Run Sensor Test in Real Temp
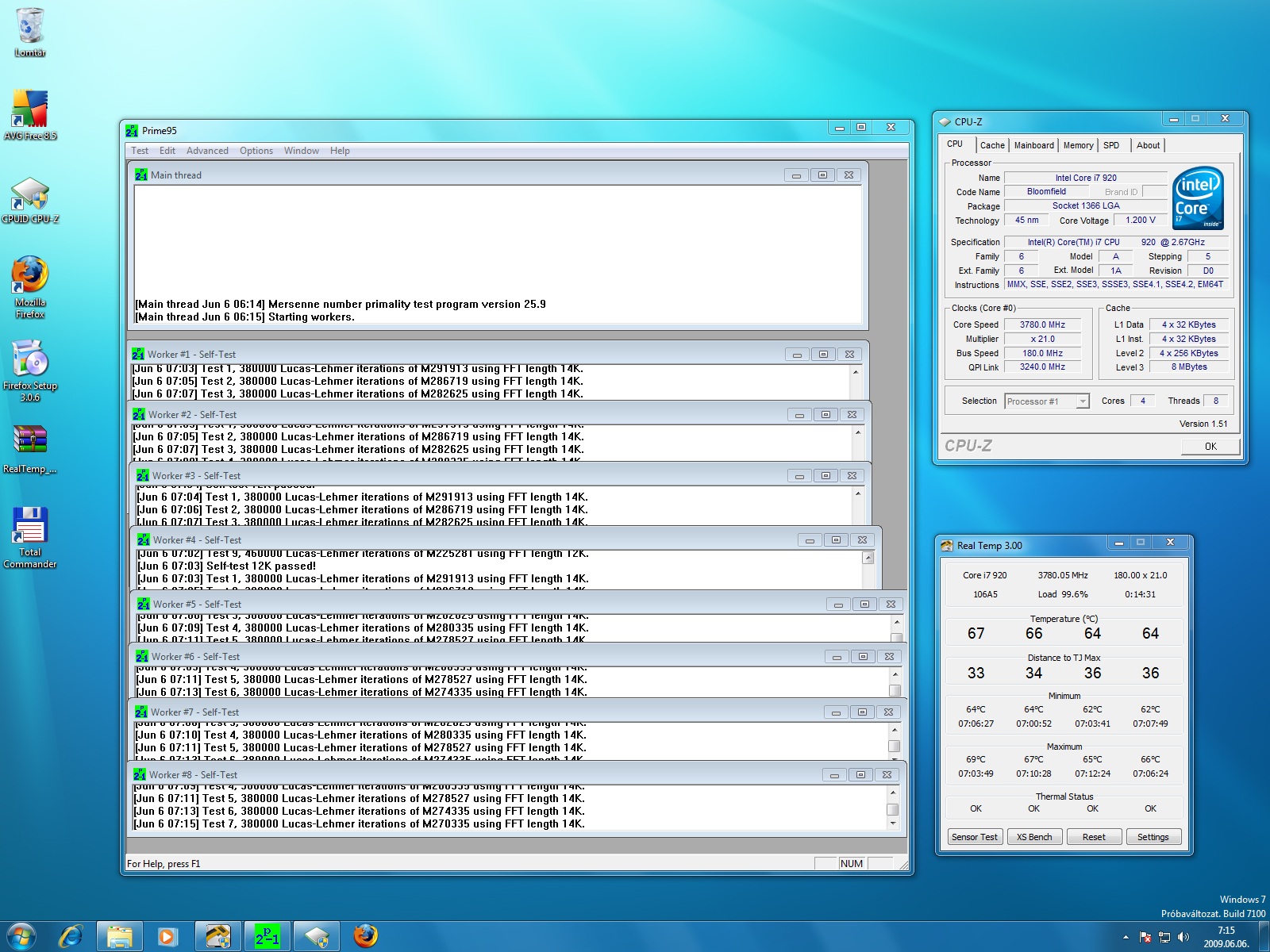 (975, 837)
